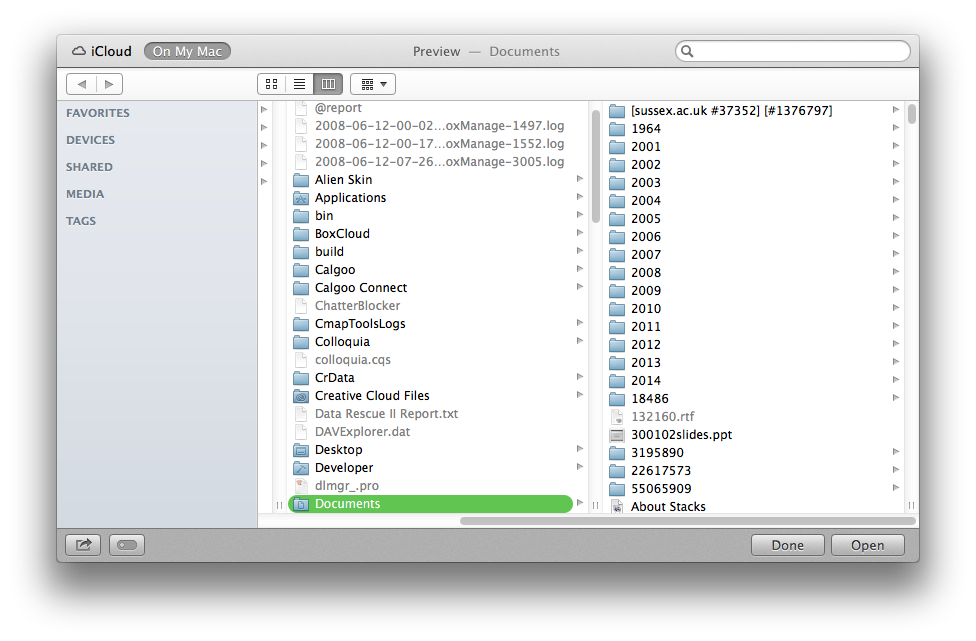This screenshot has height=641, width=976.
Task: Expand the 2001 folder arrow
Action: point(895,146)
